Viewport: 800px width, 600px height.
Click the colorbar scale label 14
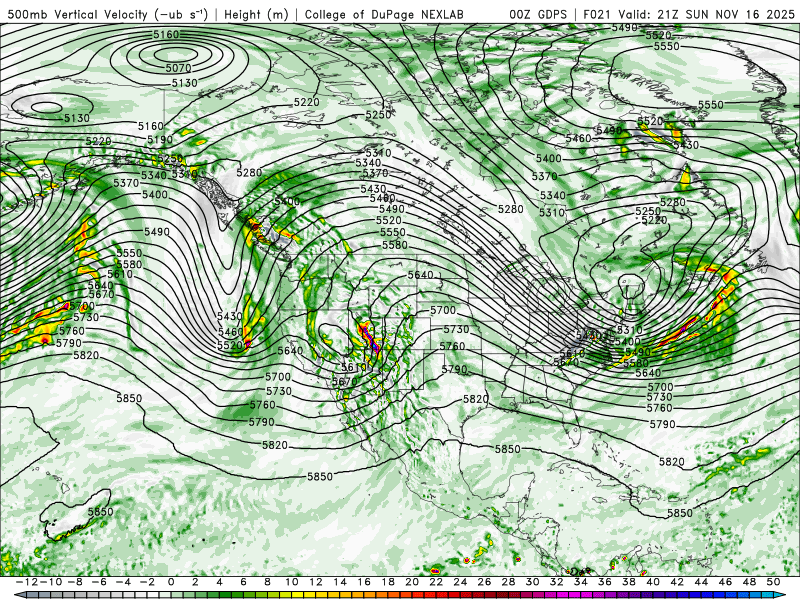[340, 582]
